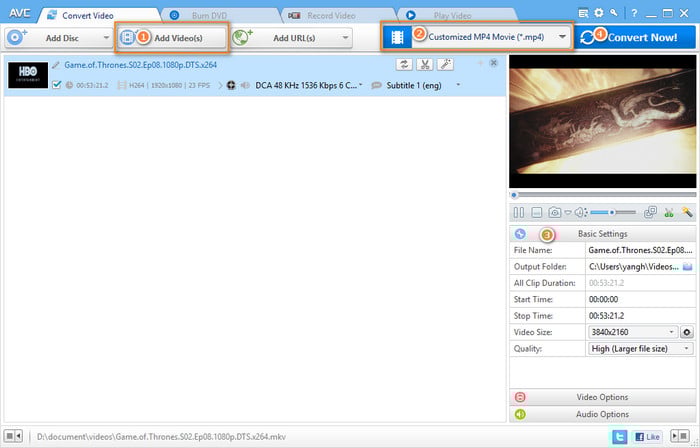The width and height of the screenshot is (700, 448).
Task: Select the Game.of.Thrones.S02.Ep08.1080p.DTS.x264 file title
Action: click(x=141, y=65)
